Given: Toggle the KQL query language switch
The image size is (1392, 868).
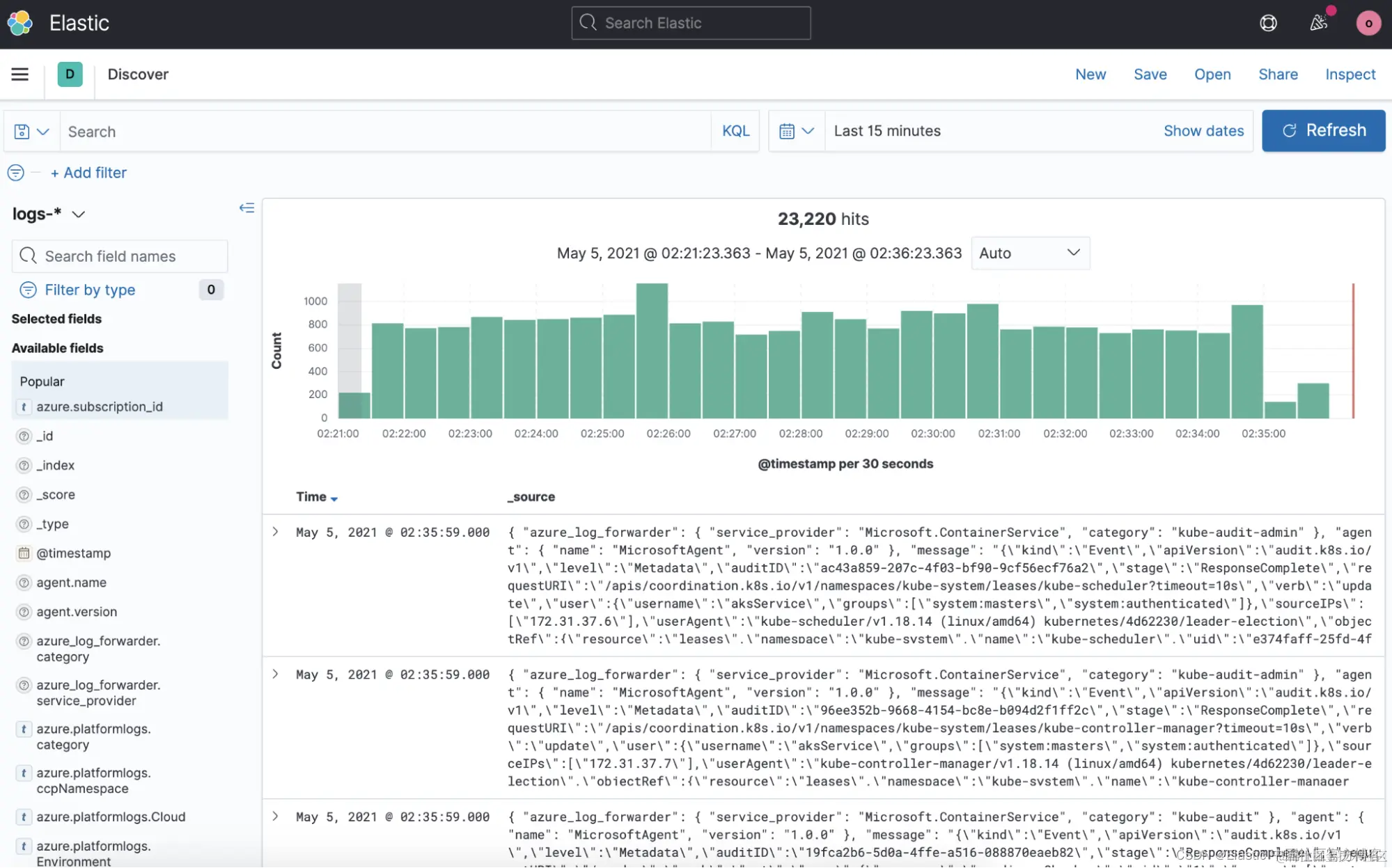Looking at the screenshot, I should click(x=735, y=131).
